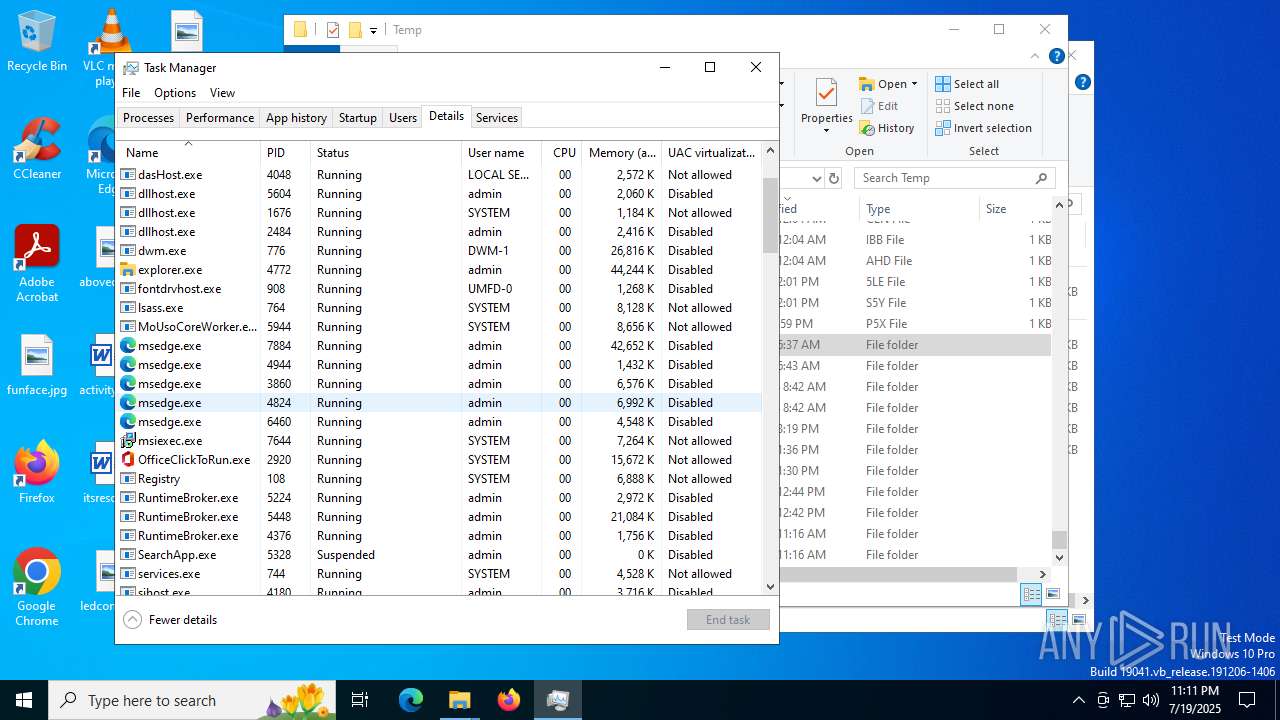Open Microsoft Edge from taskbar
Image resolution: width=1280 pixels, height=720 pixels.
coord(411,700)
